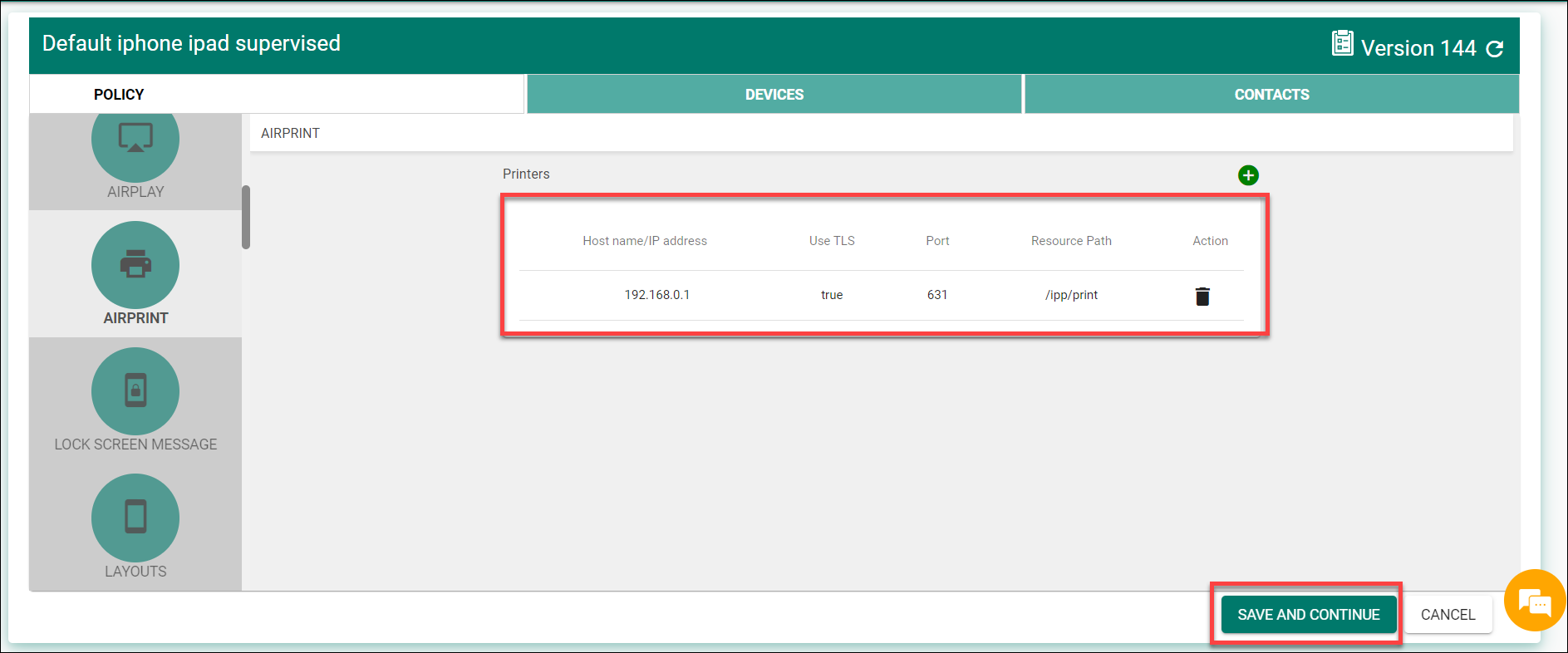
Task: Click Save and Continue button
Action: coord(1309,615)
